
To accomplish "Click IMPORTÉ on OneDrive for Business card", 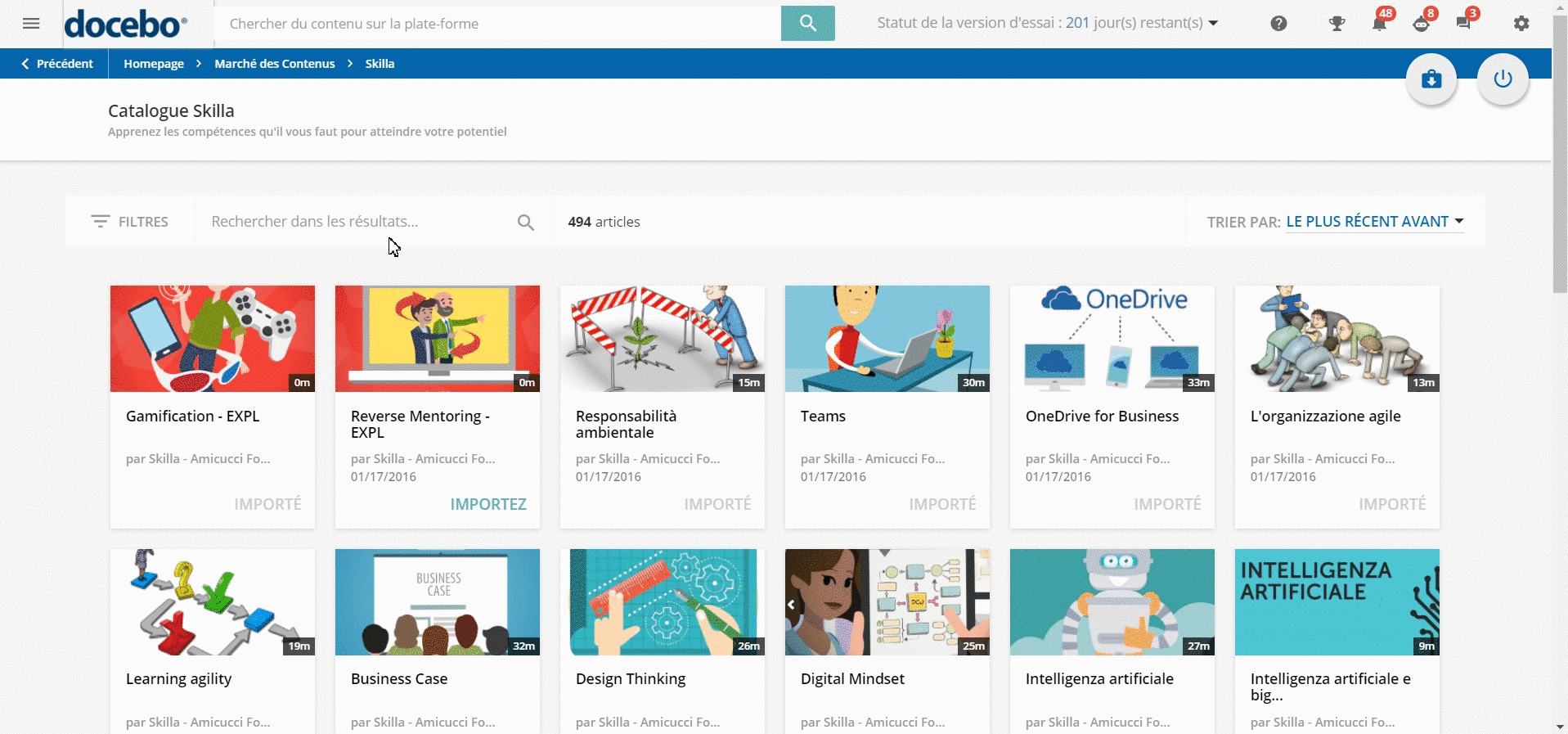I will point(1167,504).
